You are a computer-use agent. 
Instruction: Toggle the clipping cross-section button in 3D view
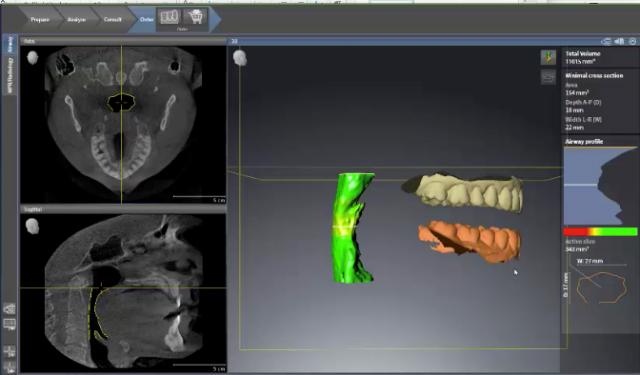coord(548,77)
